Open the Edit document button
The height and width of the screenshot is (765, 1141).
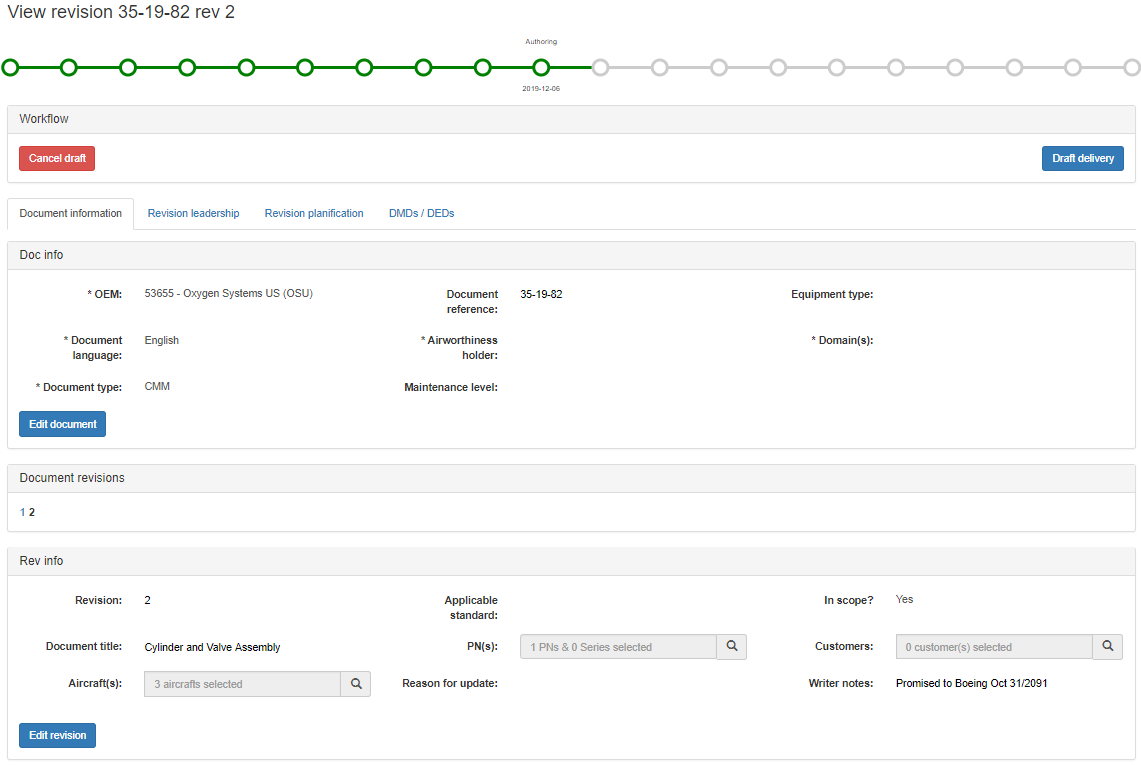point(62,424)
